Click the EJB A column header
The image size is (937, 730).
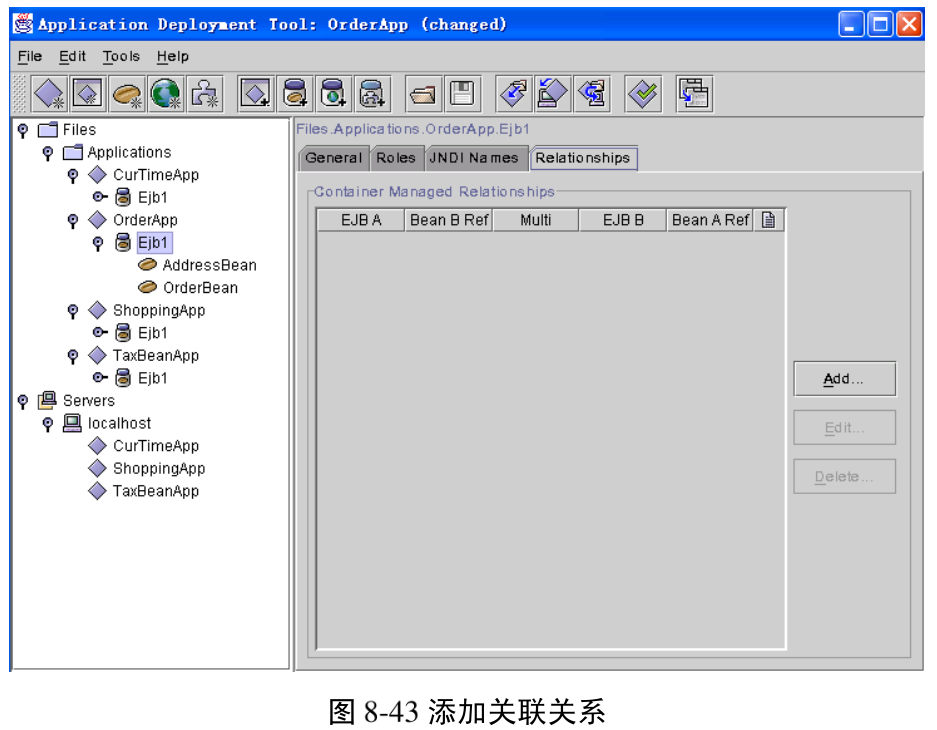point(361,220)
